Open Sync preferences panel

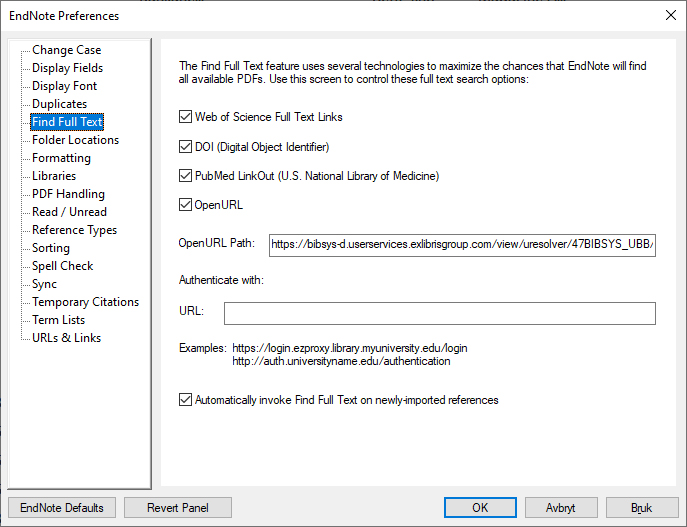coord(44,283)
